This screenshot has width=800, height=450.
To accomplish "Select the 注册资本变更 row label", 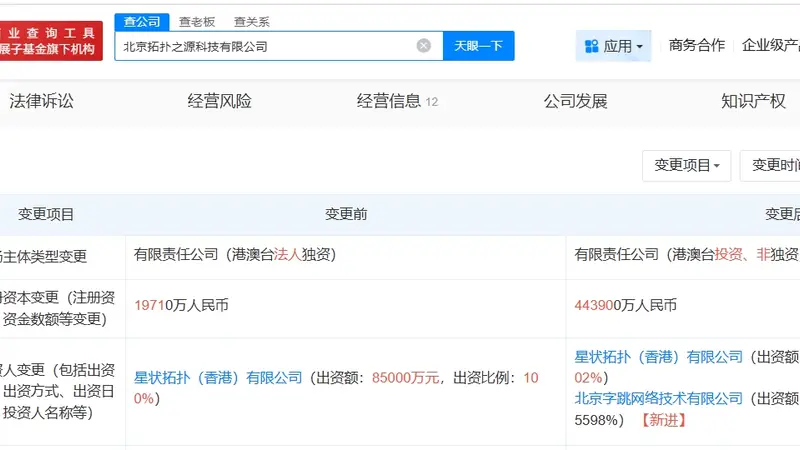I will [57, 308].
